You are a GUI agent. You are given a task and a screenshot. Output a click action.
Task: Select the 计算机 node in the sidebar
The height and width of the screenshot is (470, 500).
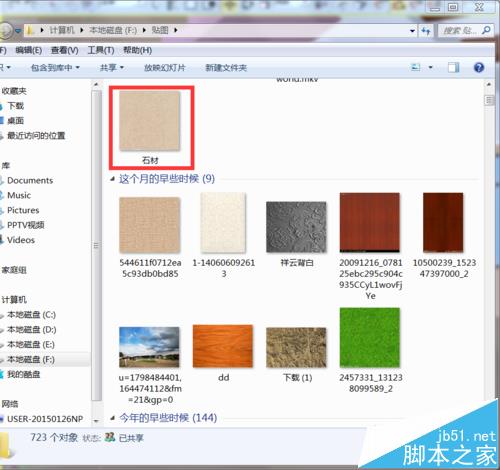click(14, 299)
